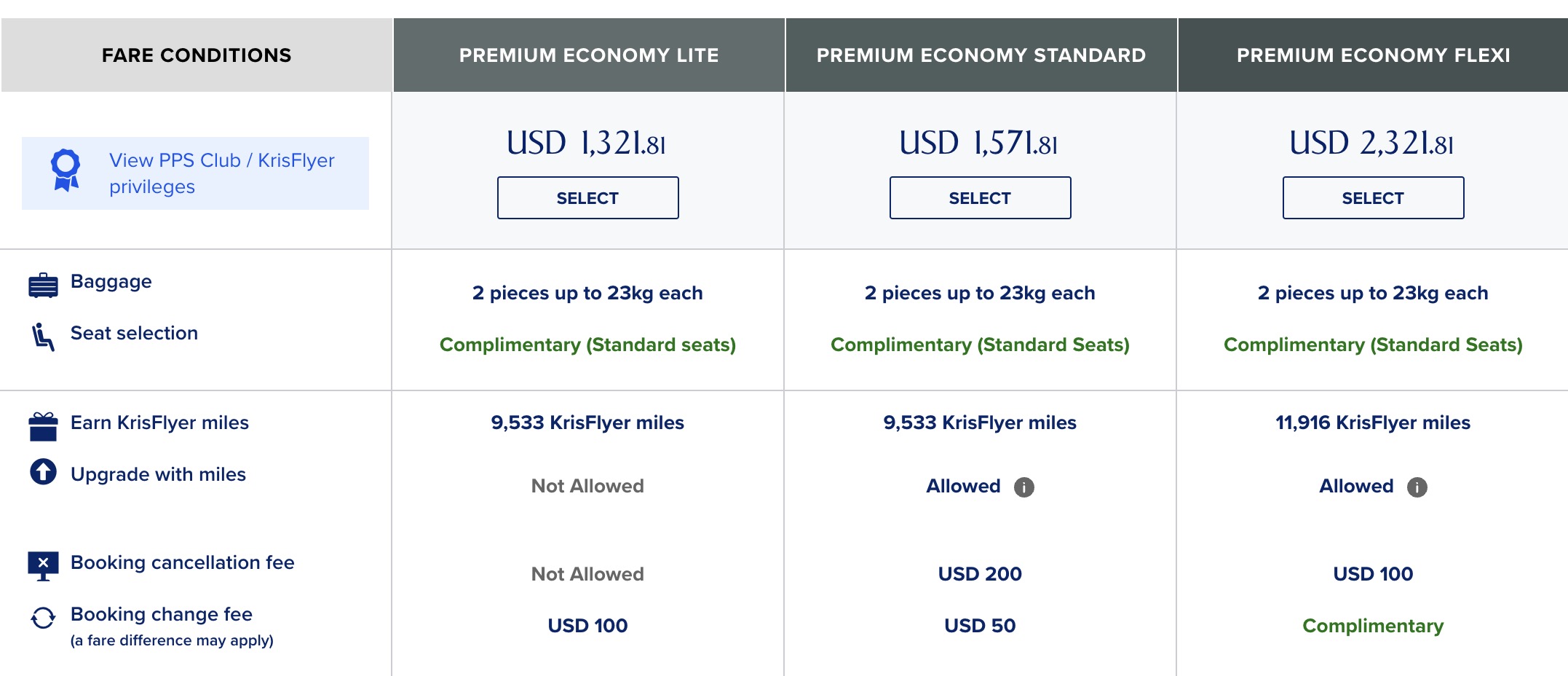Image resolution: width=1568 pixels, height=676 pixels.
Task: Click the Fare Conditions header cell
Action: (x=197, y=55)
